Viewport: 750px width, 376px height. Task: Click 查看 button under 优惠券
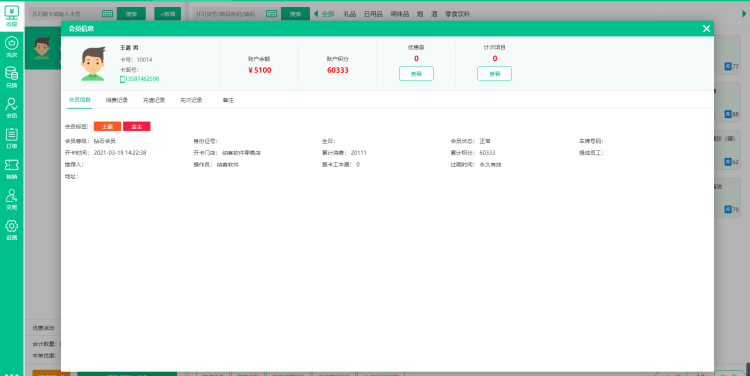416,74
